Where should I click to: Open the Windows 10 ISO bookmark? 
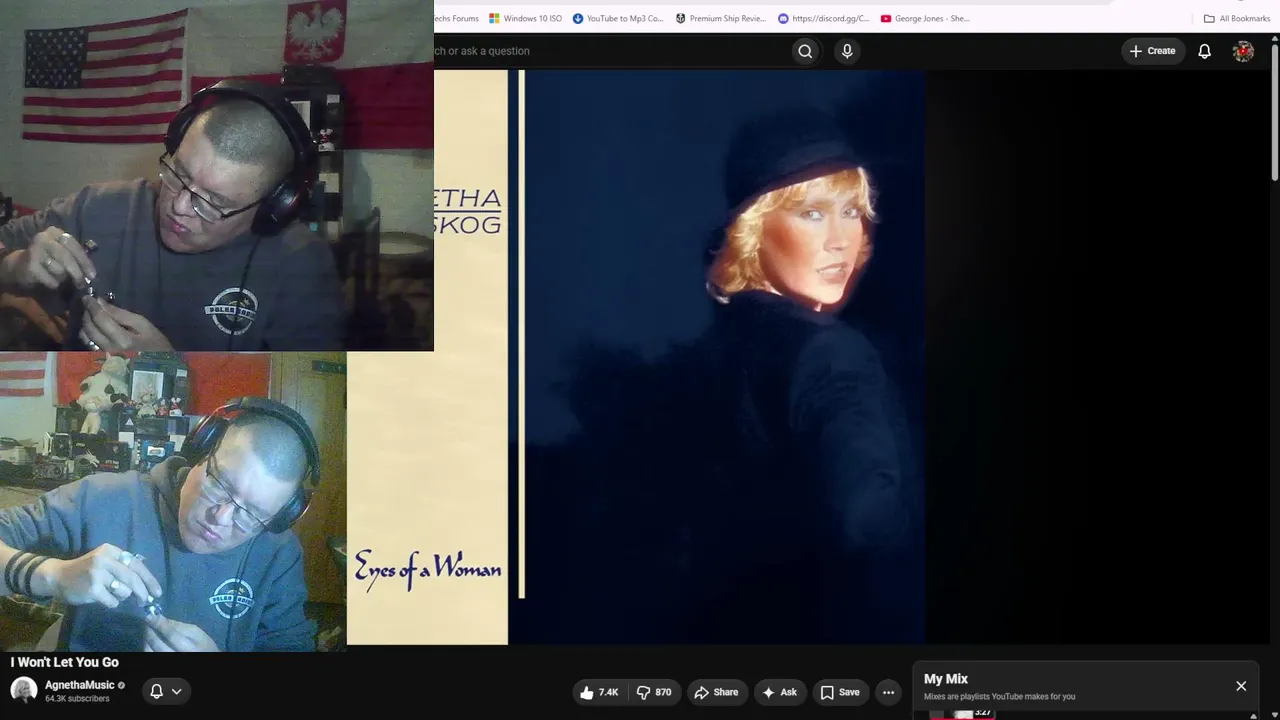[x=525, y=18]
